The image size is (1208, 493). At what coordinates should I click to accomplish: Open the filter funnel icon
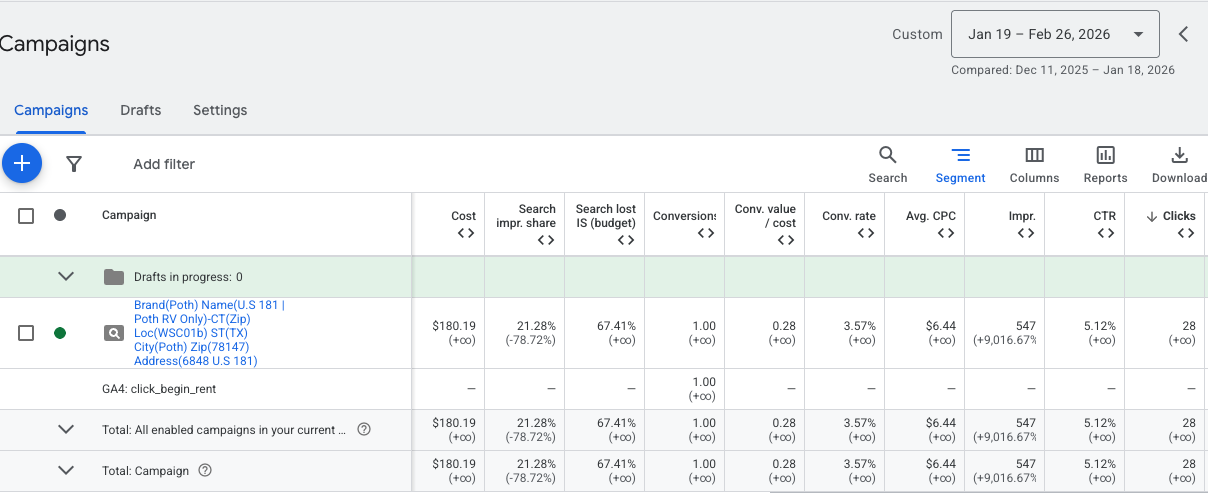[74, 164]
